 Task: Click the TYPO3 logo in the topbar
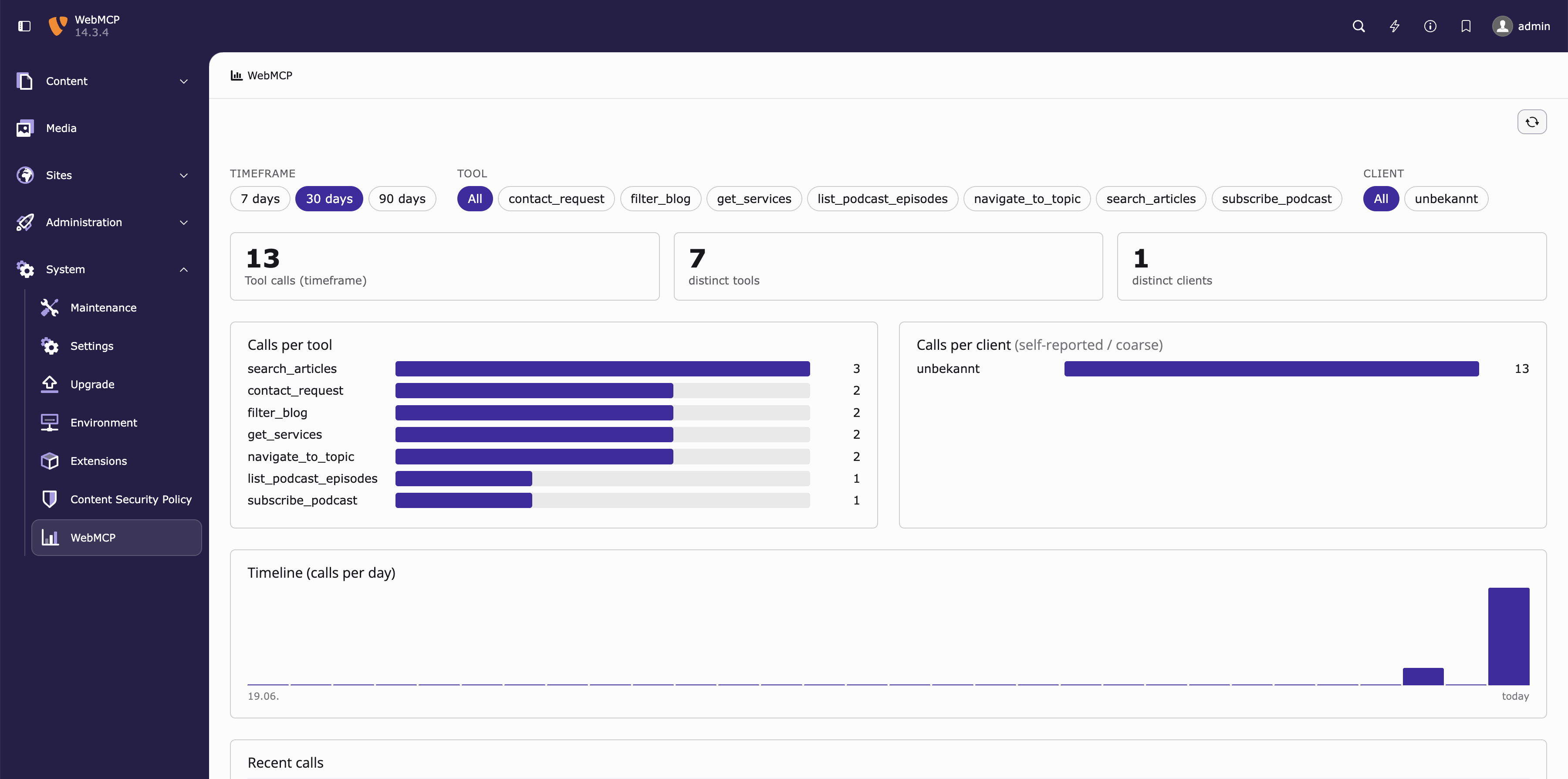(58, 26)
